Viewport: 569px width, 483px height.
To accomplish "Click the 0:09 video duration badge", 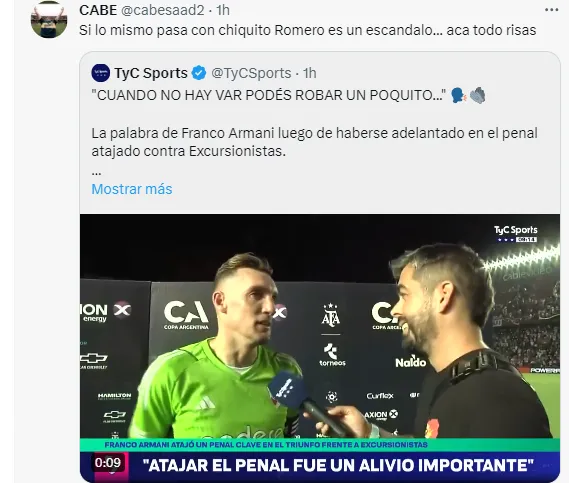I will 107,463.
